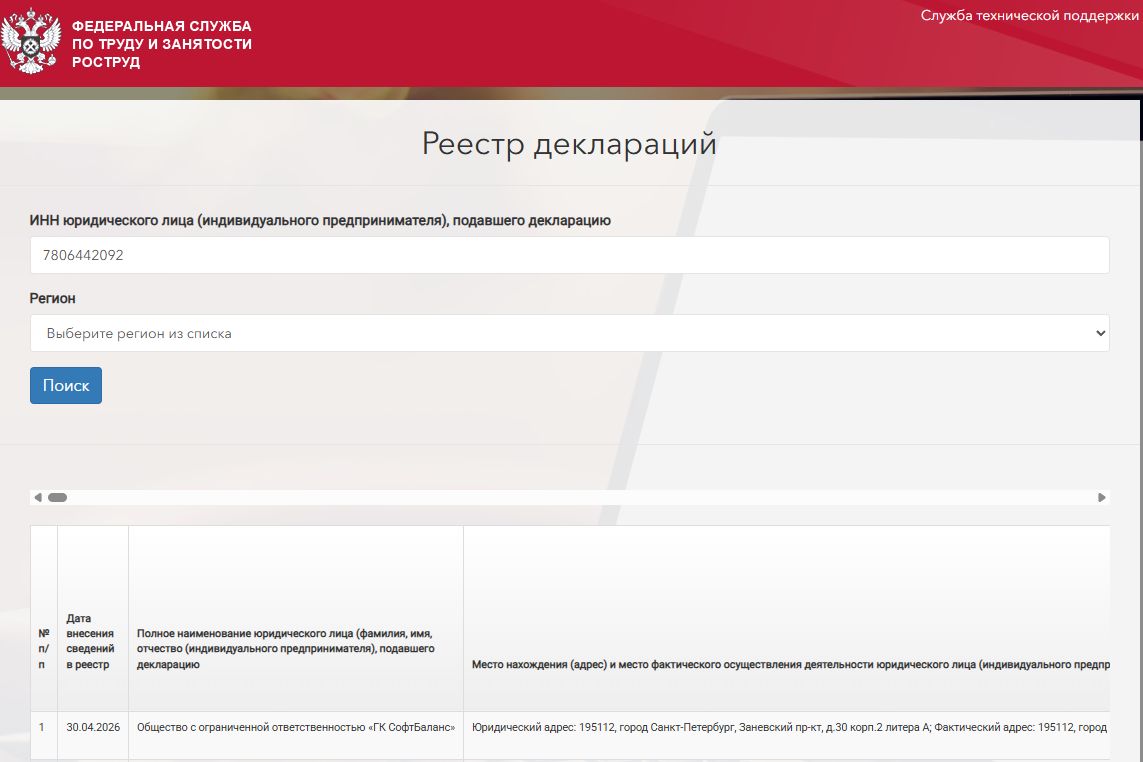
Task: Click the Реестр деклараций page heading
Action: (x=569, y=144)
